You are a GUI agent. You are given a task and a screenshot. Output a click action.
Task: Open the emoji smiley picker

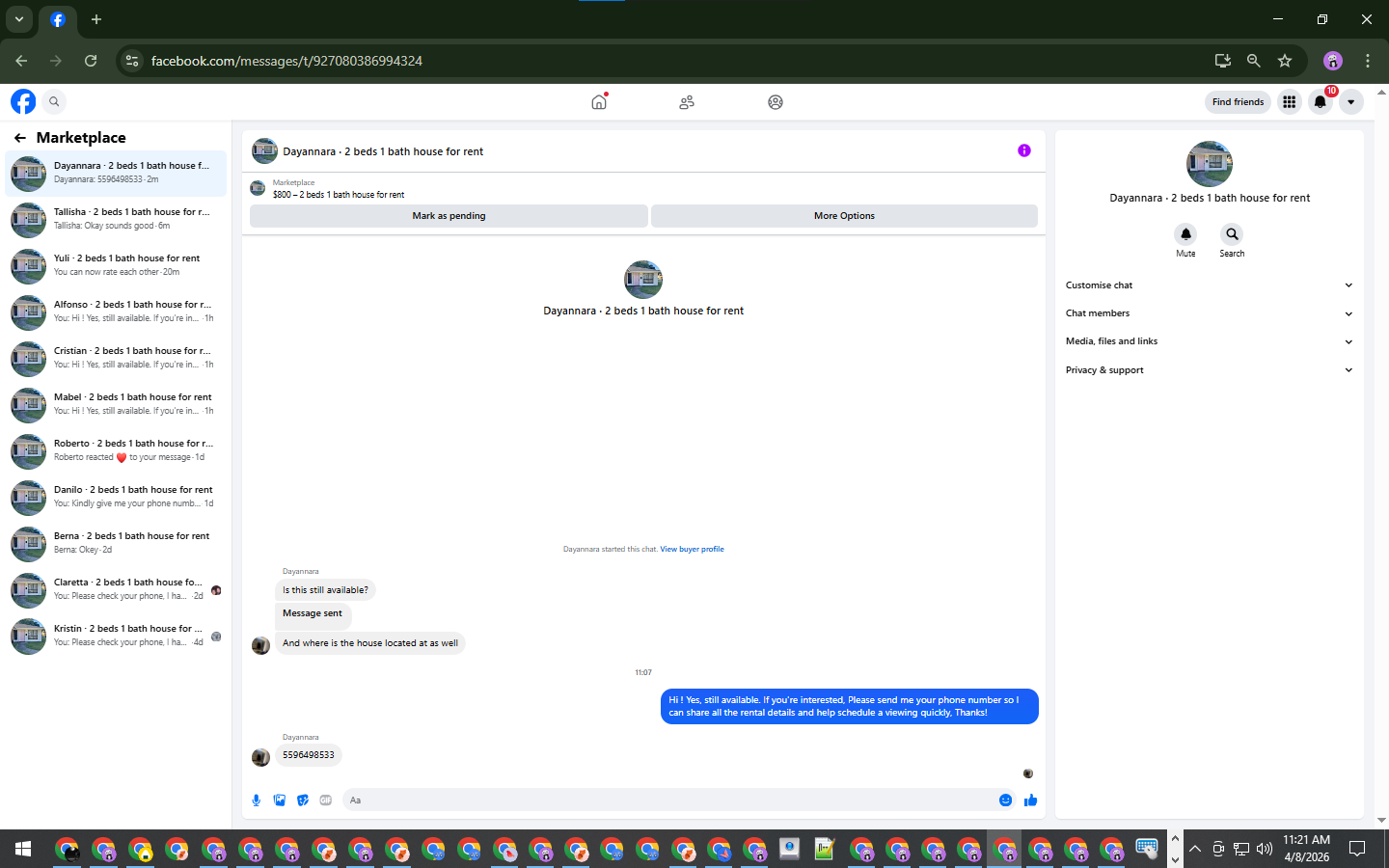coord(1005,800)
